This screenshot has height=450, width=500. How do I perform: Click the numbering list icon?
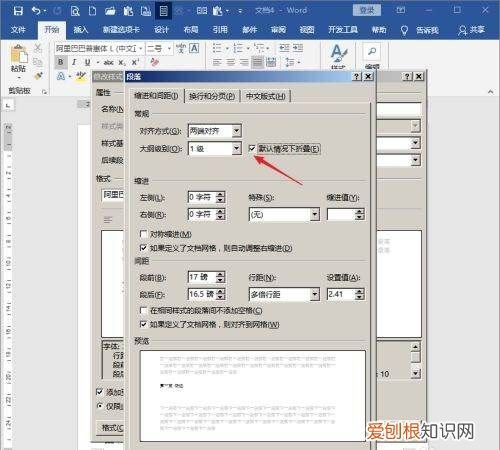[x=238, y=48]
